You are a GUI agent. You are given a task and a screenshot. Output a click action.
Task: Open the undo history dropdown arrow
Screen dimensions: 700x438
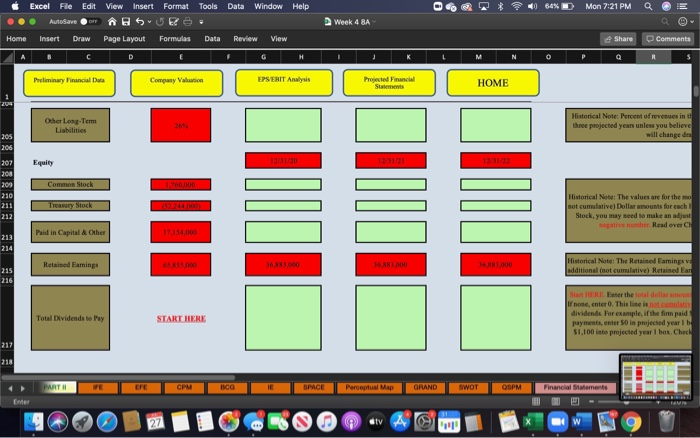pyautogui.click(x=149, y=21)
